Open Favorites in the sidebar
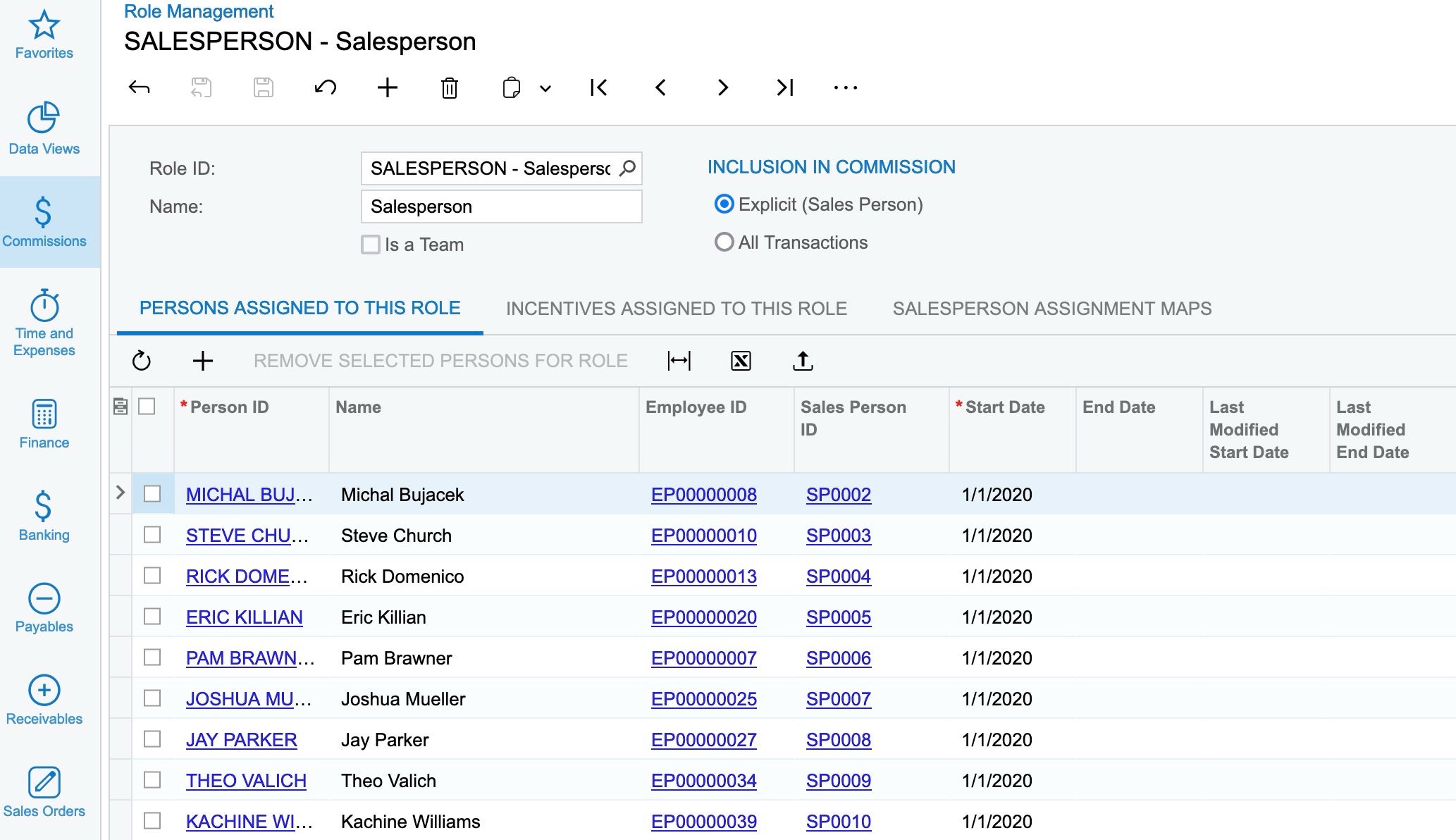Viewport: 1456px width, 840px height. [x=44, y=35]
